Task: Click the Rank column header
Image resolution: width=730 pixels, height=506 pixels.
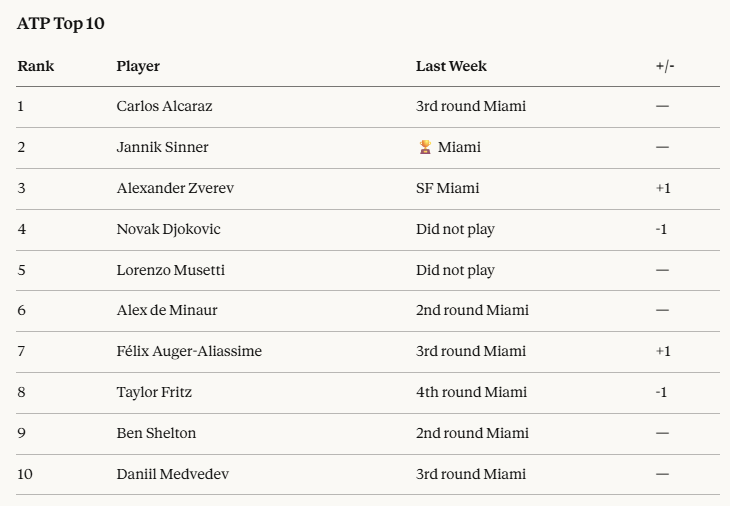Action: pos(36,66)
